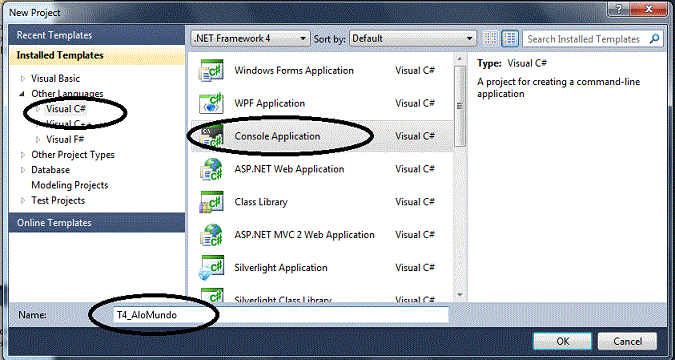Collapse the Other Languages tree node
This screenshot has width=675, height=360.
(22, 94)
